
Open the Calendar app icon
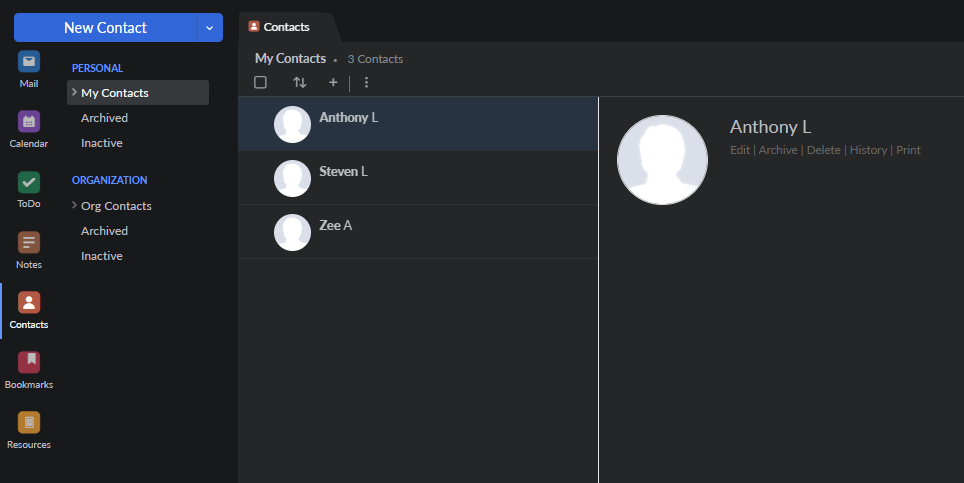pos(29,122)
